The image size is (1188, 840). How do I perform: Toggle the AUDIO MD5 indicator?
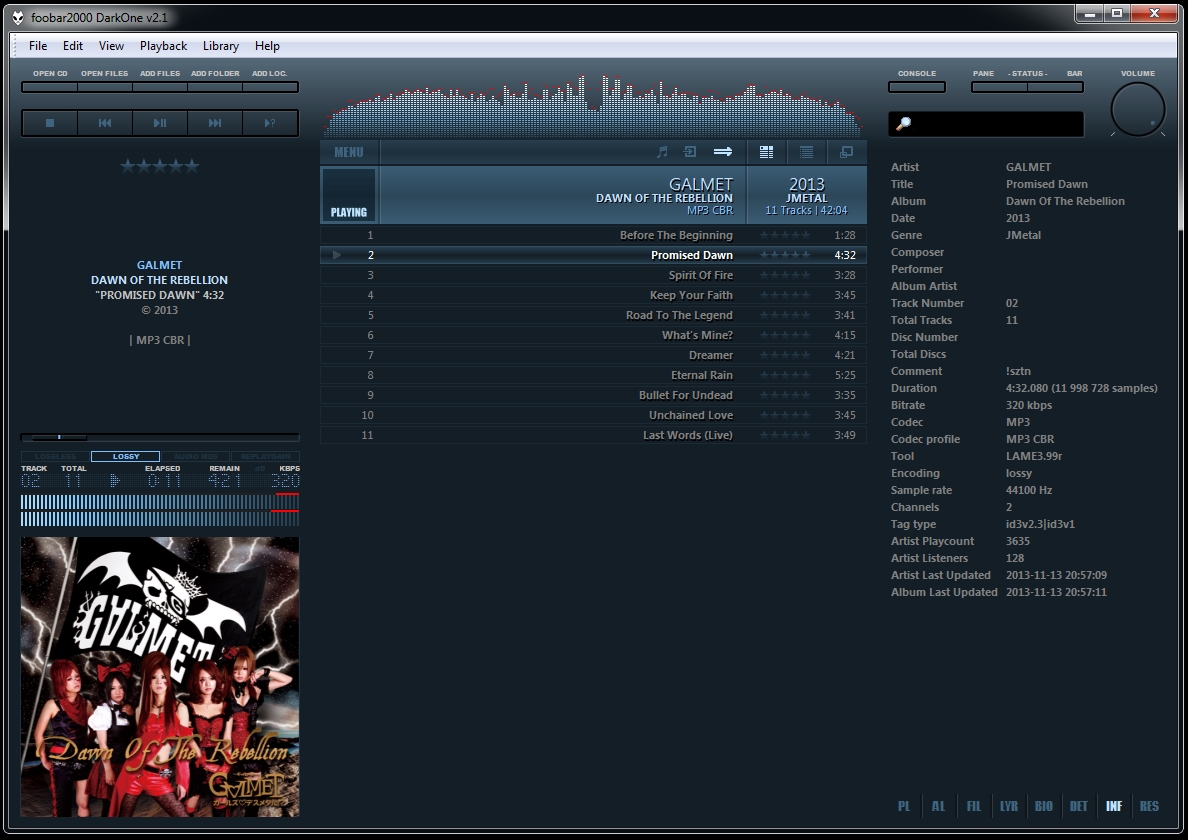(x=195, y=456)
